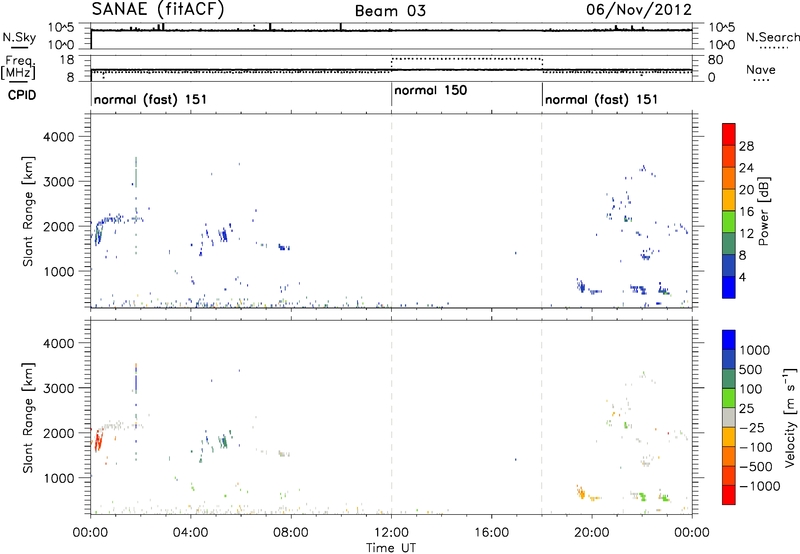
Task: Pick the red top segment of Power colorbar
Action: (729, 134)
